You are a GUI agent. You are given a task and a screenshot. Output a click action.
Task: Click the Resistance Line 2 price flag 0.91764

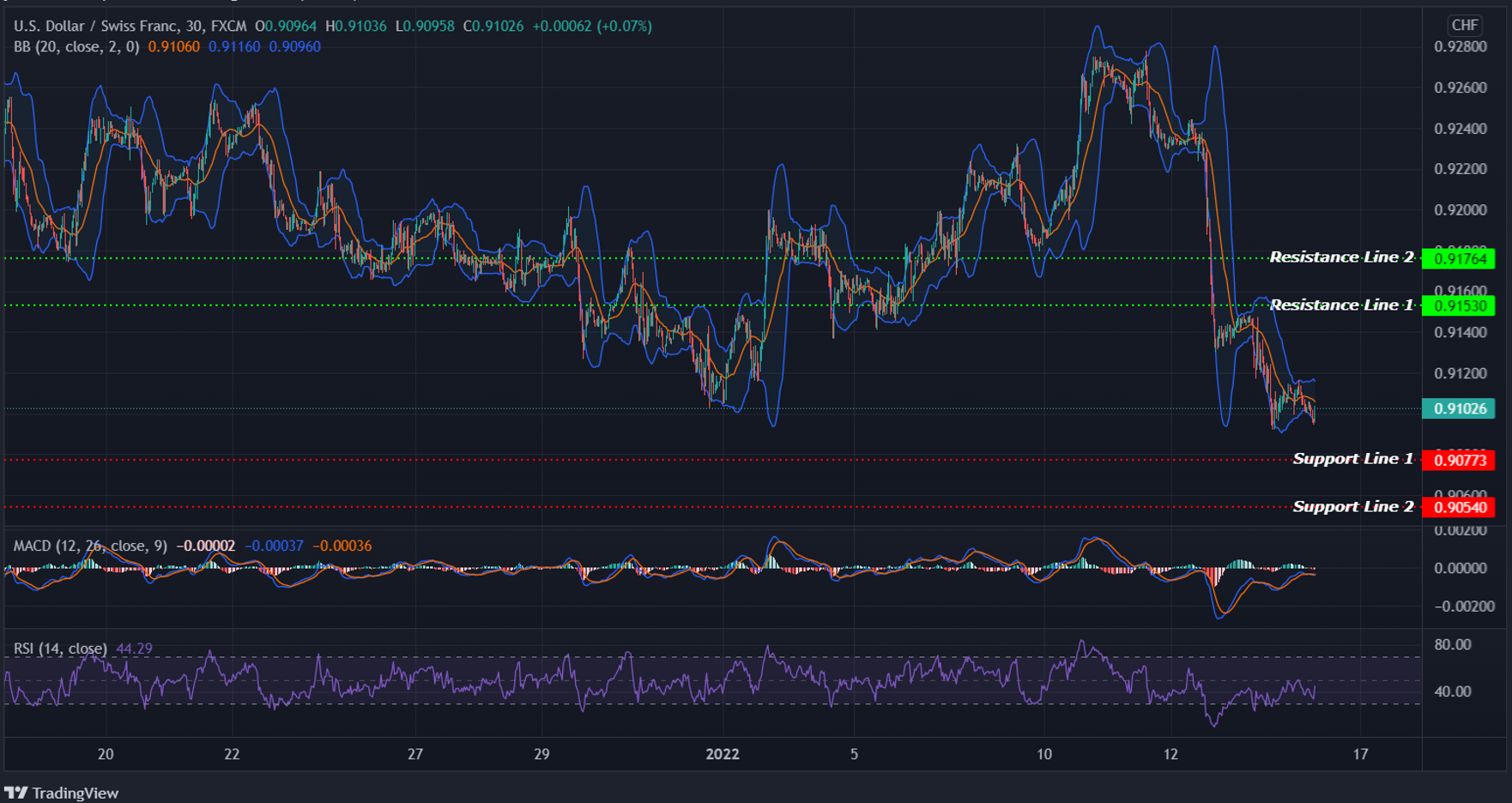1459,257
